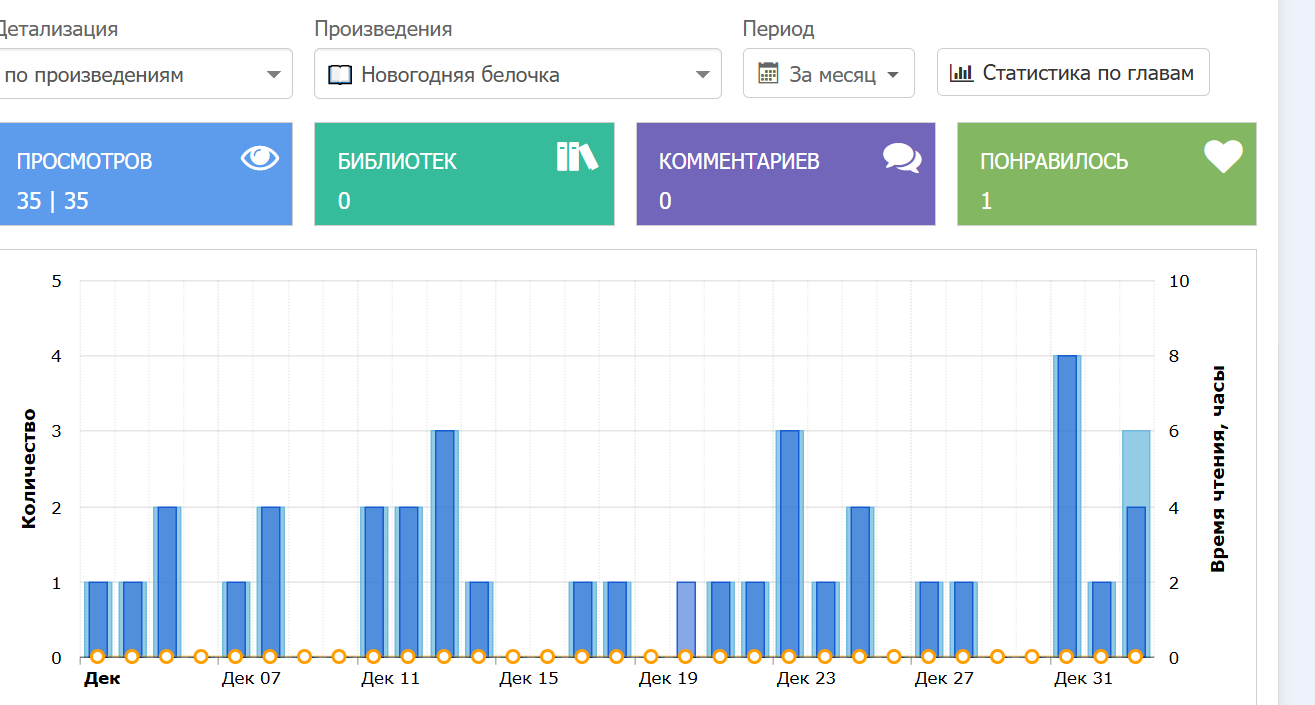Screen dimensions: 1315x705
Task: Click the calendar icon in Период selector
Action: pos(768,74)
